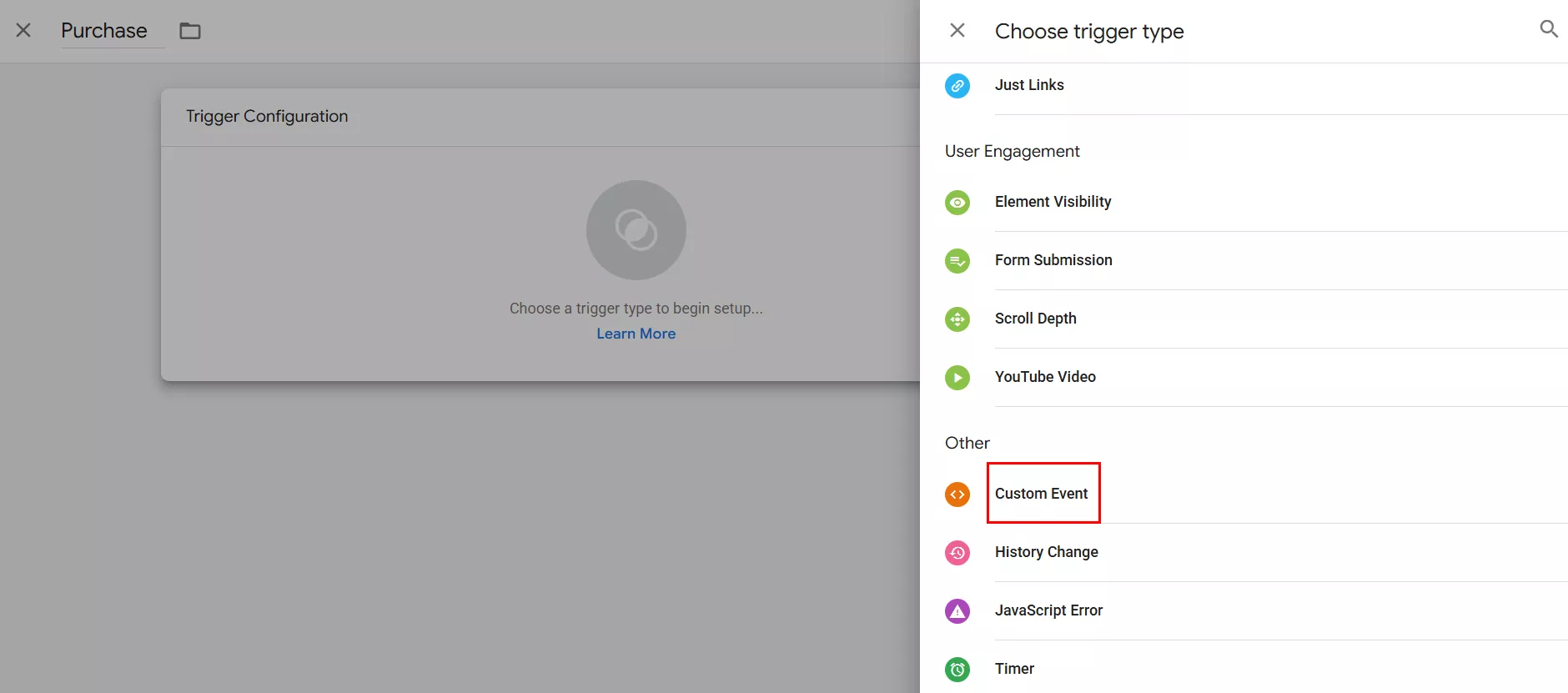Choose the Timer trigger type

point(1014,669)
